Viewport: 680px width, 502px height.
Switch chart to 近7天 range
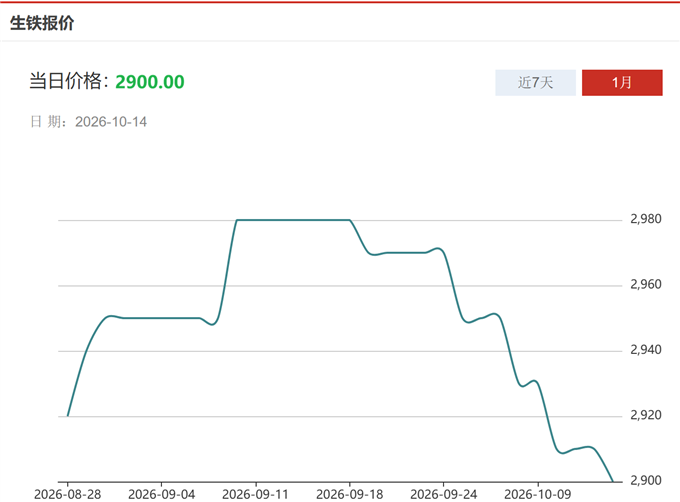535,82
